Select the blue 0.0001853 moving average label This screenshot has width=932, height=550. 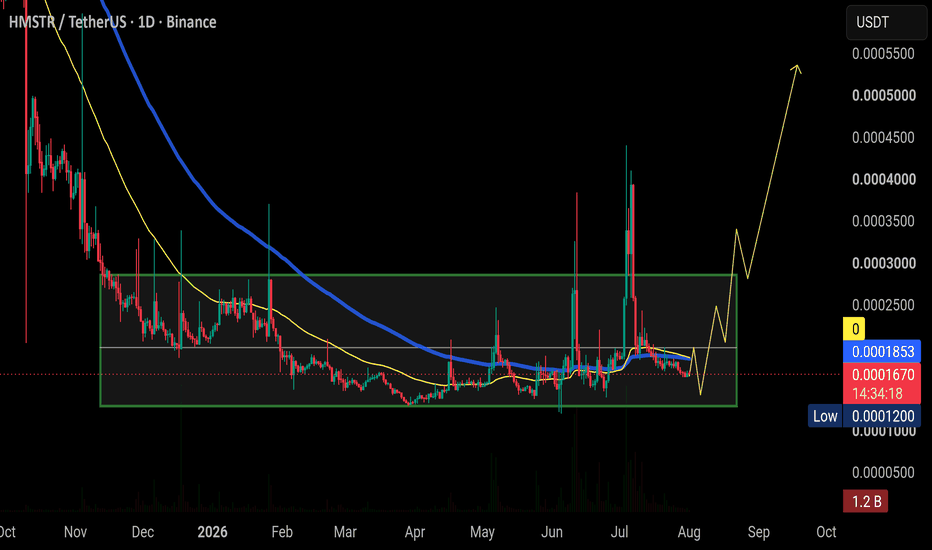point(882,351)
